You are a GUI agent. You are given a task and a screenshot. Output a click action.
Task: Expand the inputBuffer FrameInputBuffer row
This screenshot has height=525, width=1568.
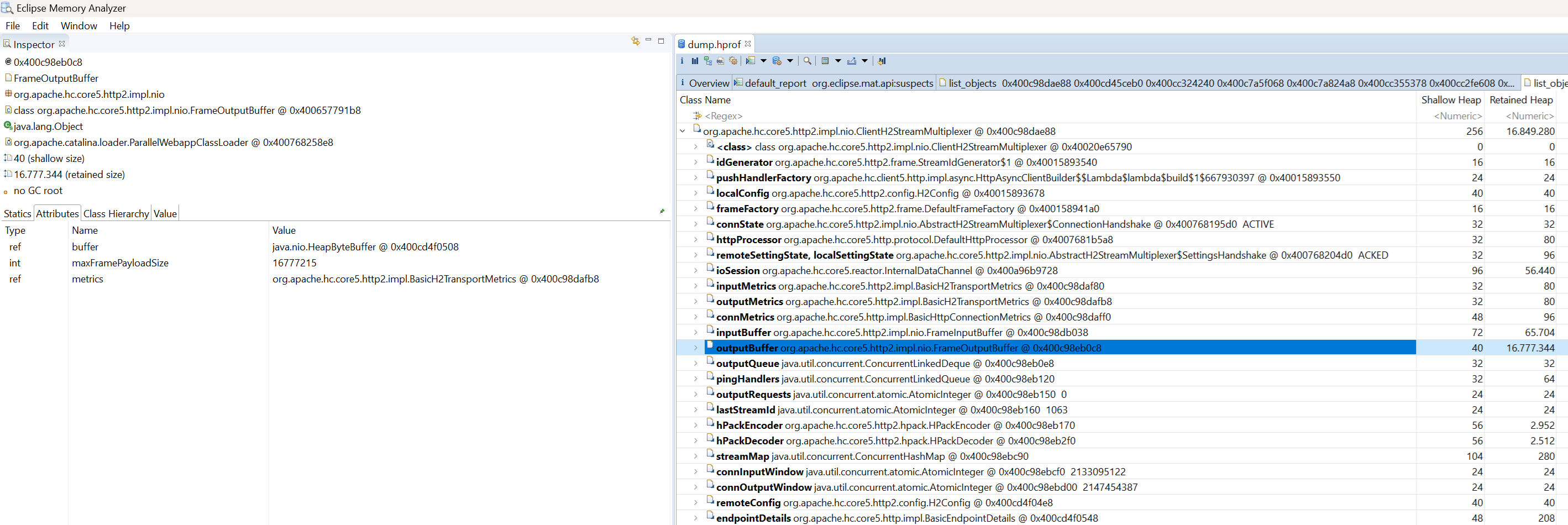click(696, 332)
